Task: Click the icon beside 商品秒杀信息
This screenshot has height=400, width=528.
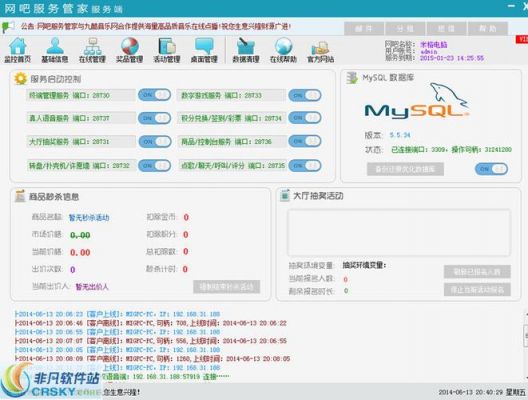Action: pyautogui.click(x=20, y=196)
